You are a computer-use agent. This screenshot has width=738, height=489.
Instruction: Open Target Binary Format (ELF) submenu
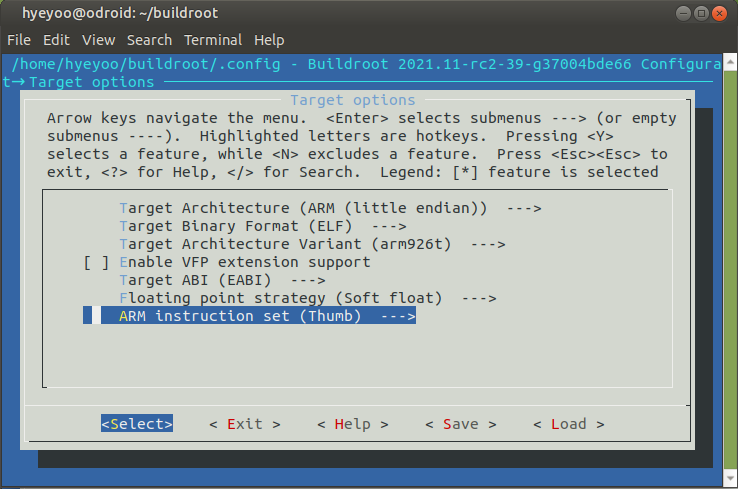tap(263, 226)
